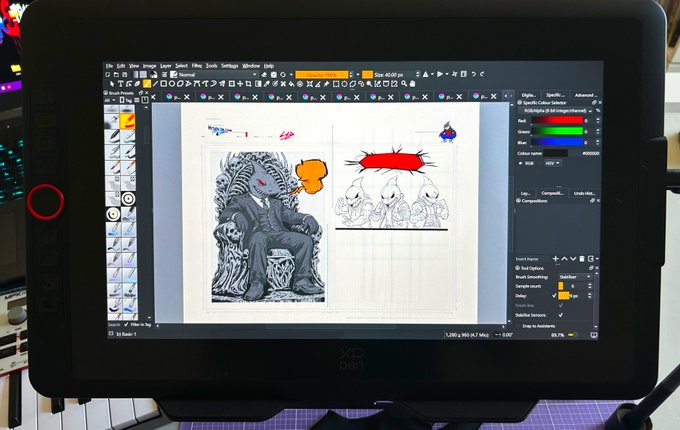Select the Text tool in the toolbox
This screenshot has height=430, width=680.
coord(121,84)
